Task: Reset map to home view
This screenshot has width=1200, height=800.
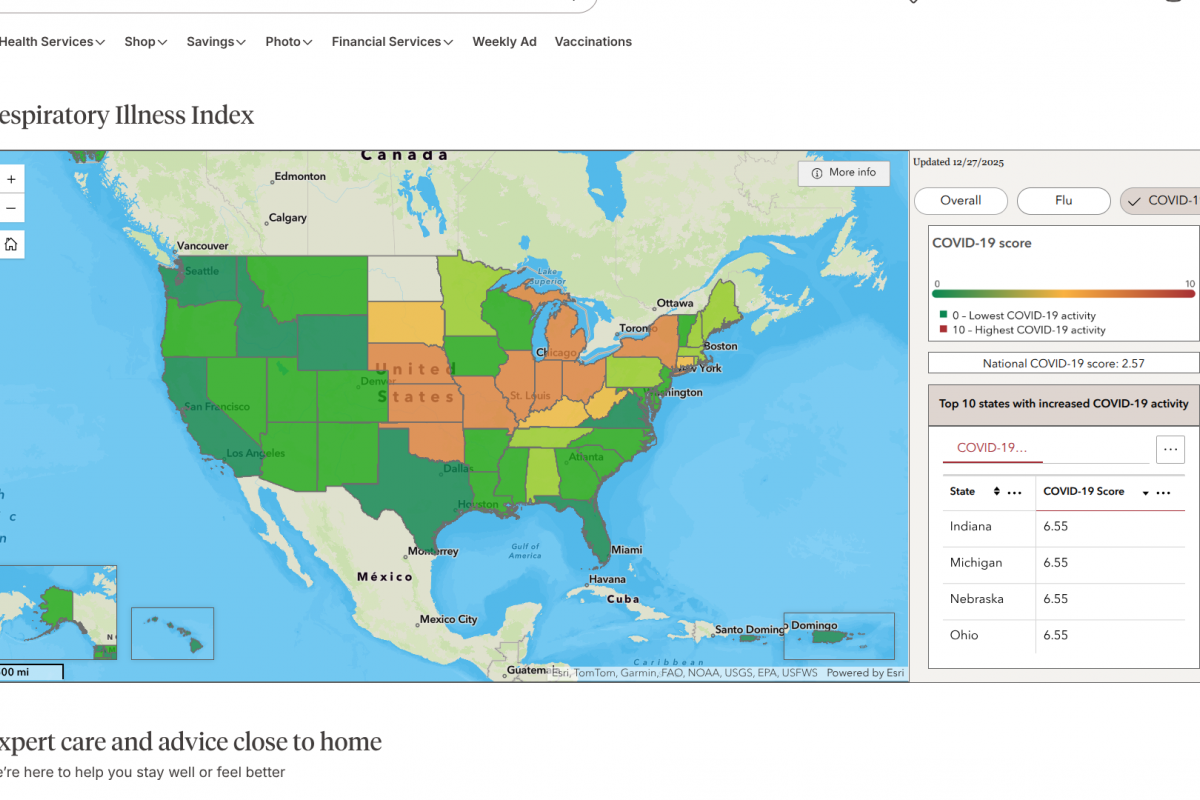Action: point(11,245)
